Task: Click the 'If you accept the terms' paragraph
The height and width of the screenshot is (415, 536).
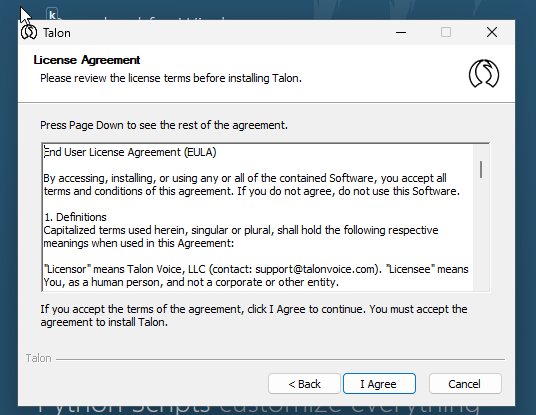Action: click(x=254, y=316)
